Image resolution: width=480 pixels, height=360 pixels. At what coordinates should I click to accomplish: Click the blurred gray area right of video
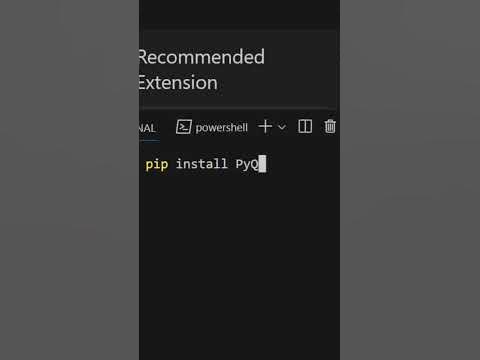click(410, 180)
